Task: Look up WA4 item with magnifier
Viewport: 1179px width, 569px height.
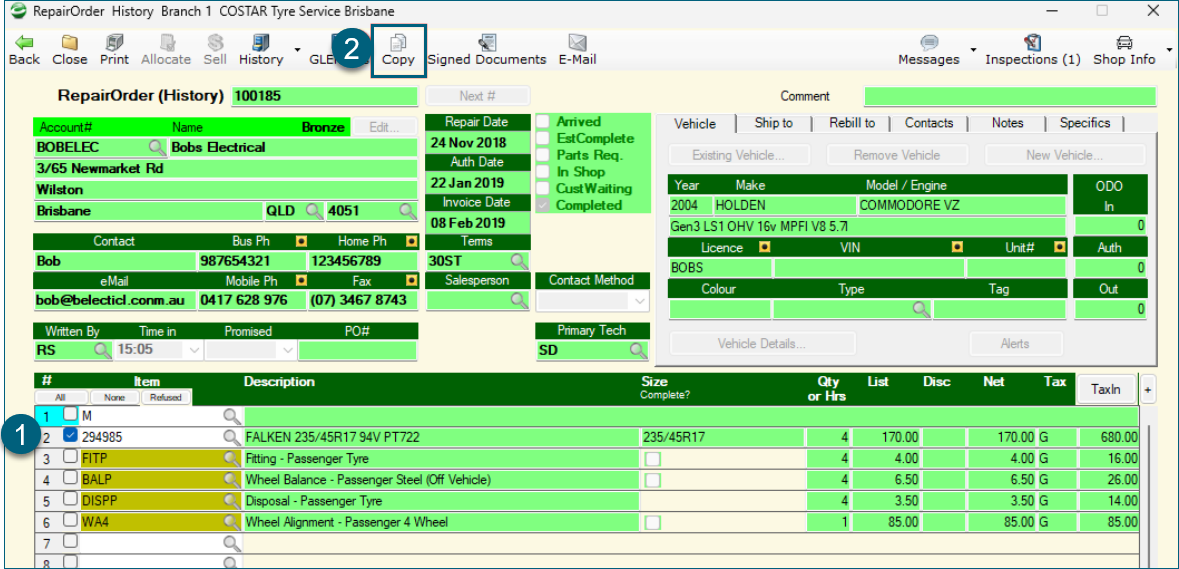Action: pos(232,521)
